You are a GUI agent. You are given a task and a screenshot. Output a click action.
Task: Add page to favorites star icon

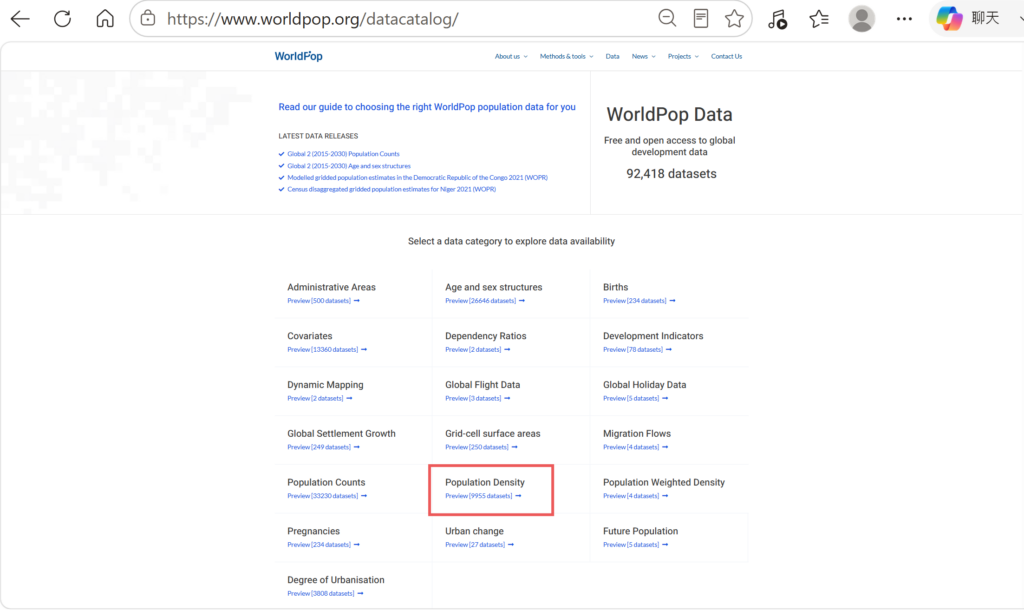tap(734, 18)
